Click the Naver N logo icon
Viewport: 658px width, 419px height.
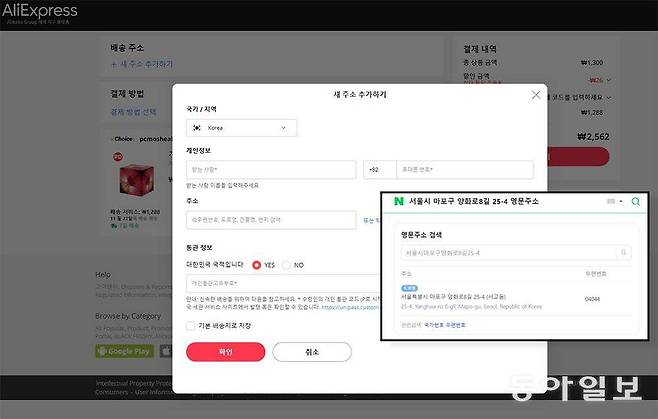coord(399,202)
